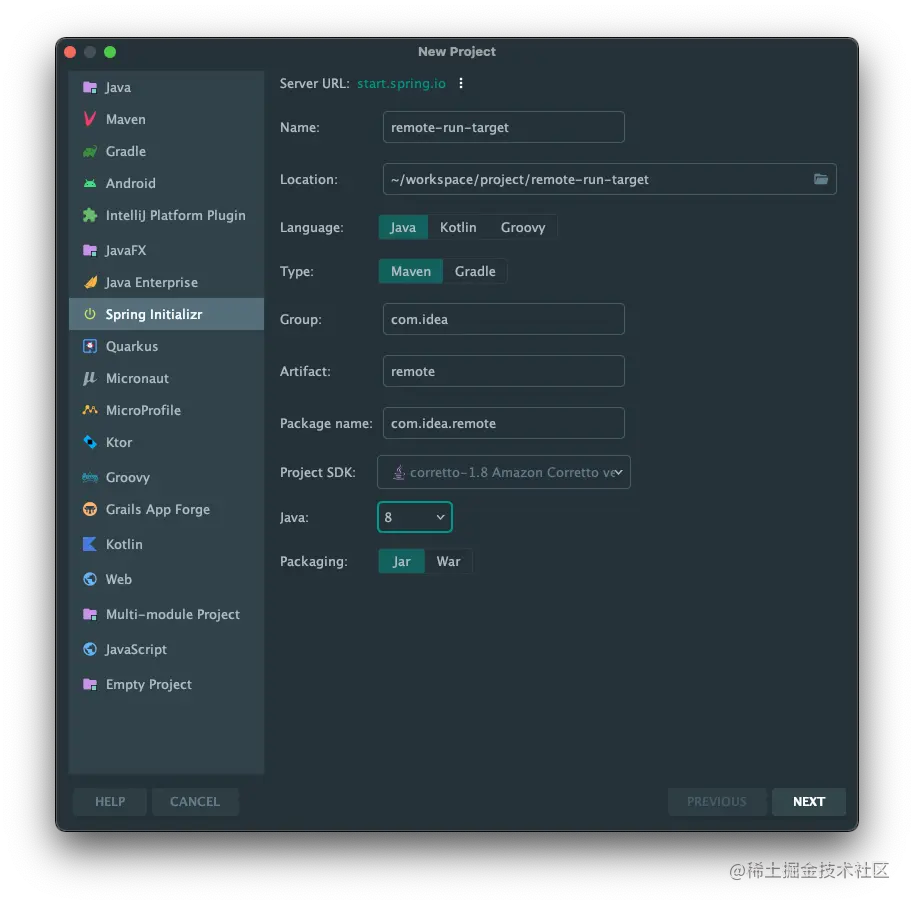Viewport: 914px width, 905px height.
Task: Click the Ktor icon
Action: click(90, 442)
